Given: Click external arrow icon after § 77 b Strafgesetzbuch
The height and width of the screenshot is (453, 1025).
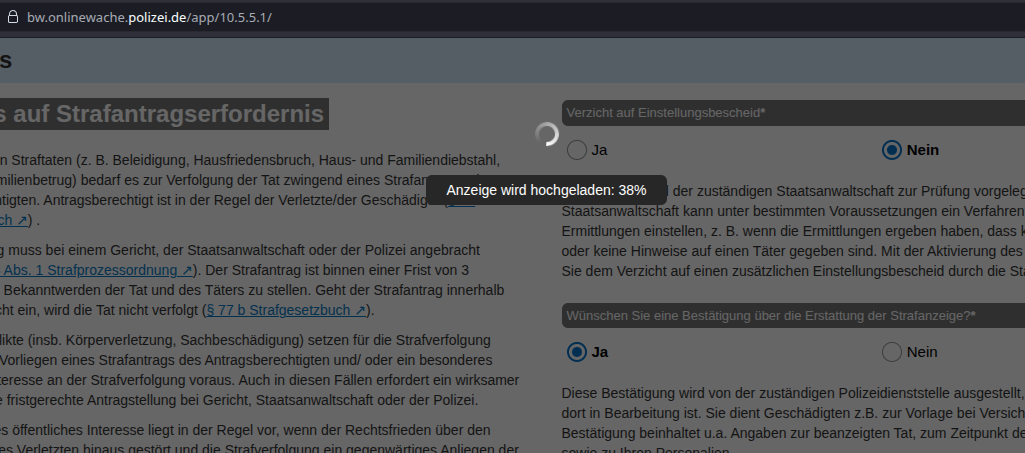Looking at the screenshot, I should 361,309.
